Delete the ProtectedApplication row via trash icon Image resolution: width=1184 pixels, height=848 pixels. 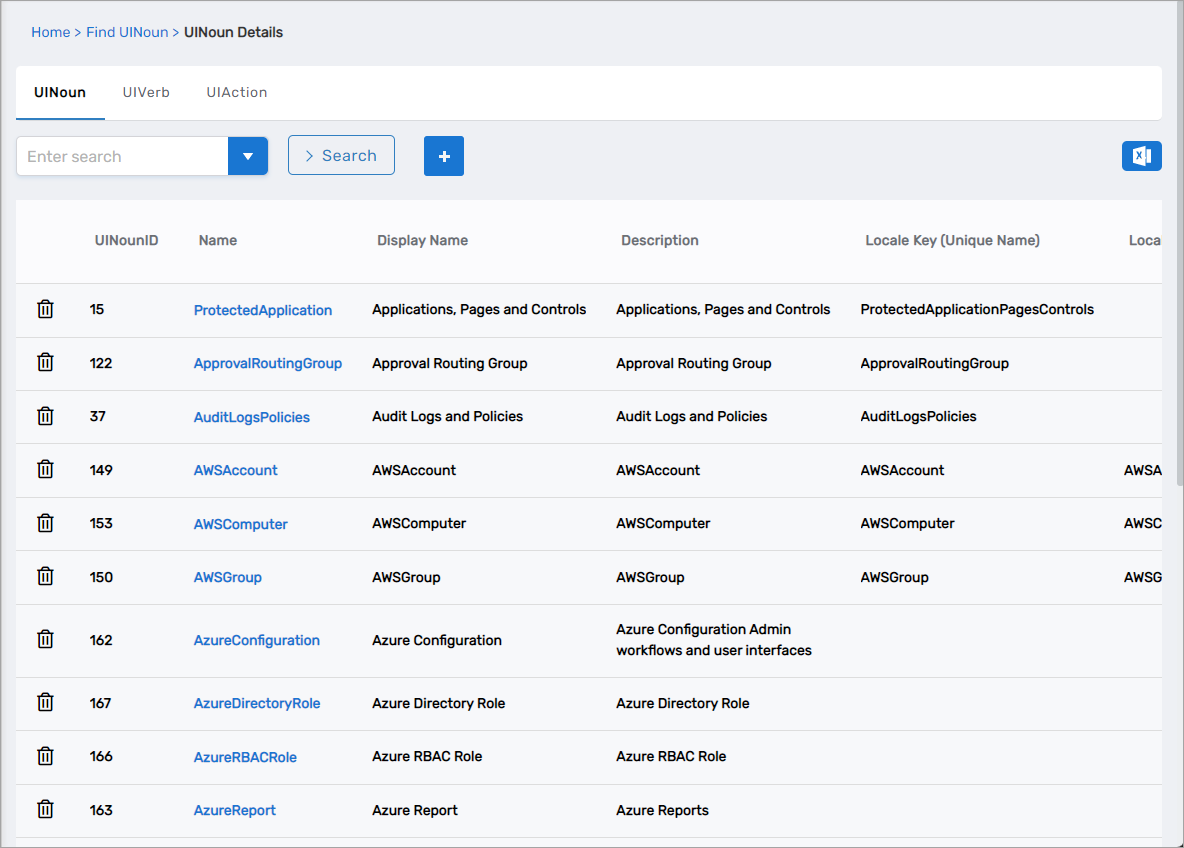coord(45,310)
